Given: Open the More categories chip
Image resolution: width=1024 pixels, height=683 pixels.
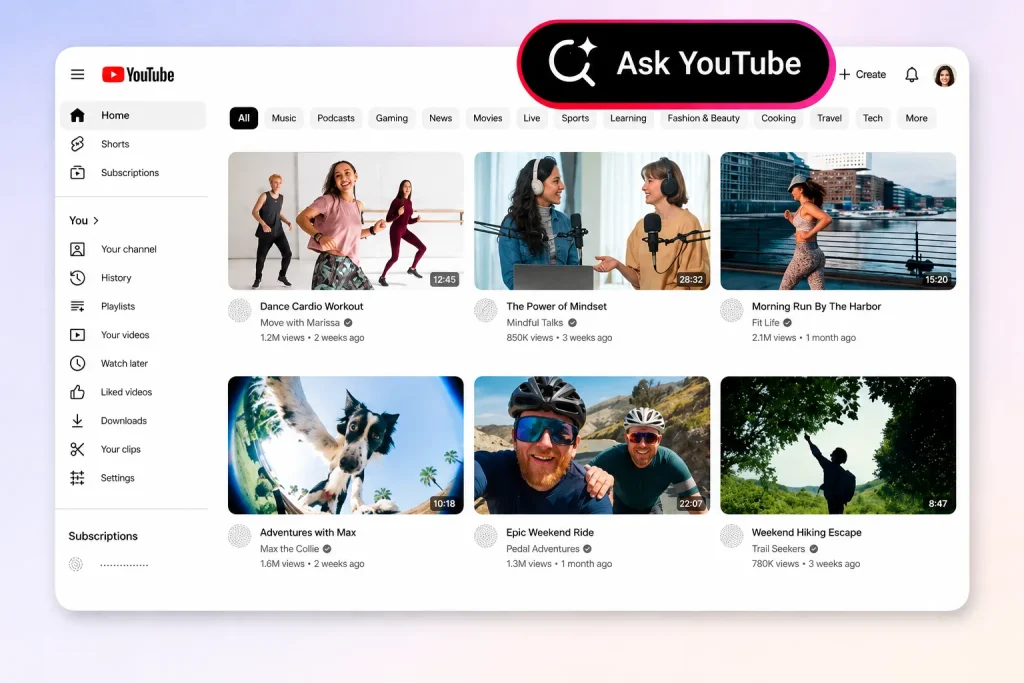Looking at the screenshot, I should click(x=916, y=118).
